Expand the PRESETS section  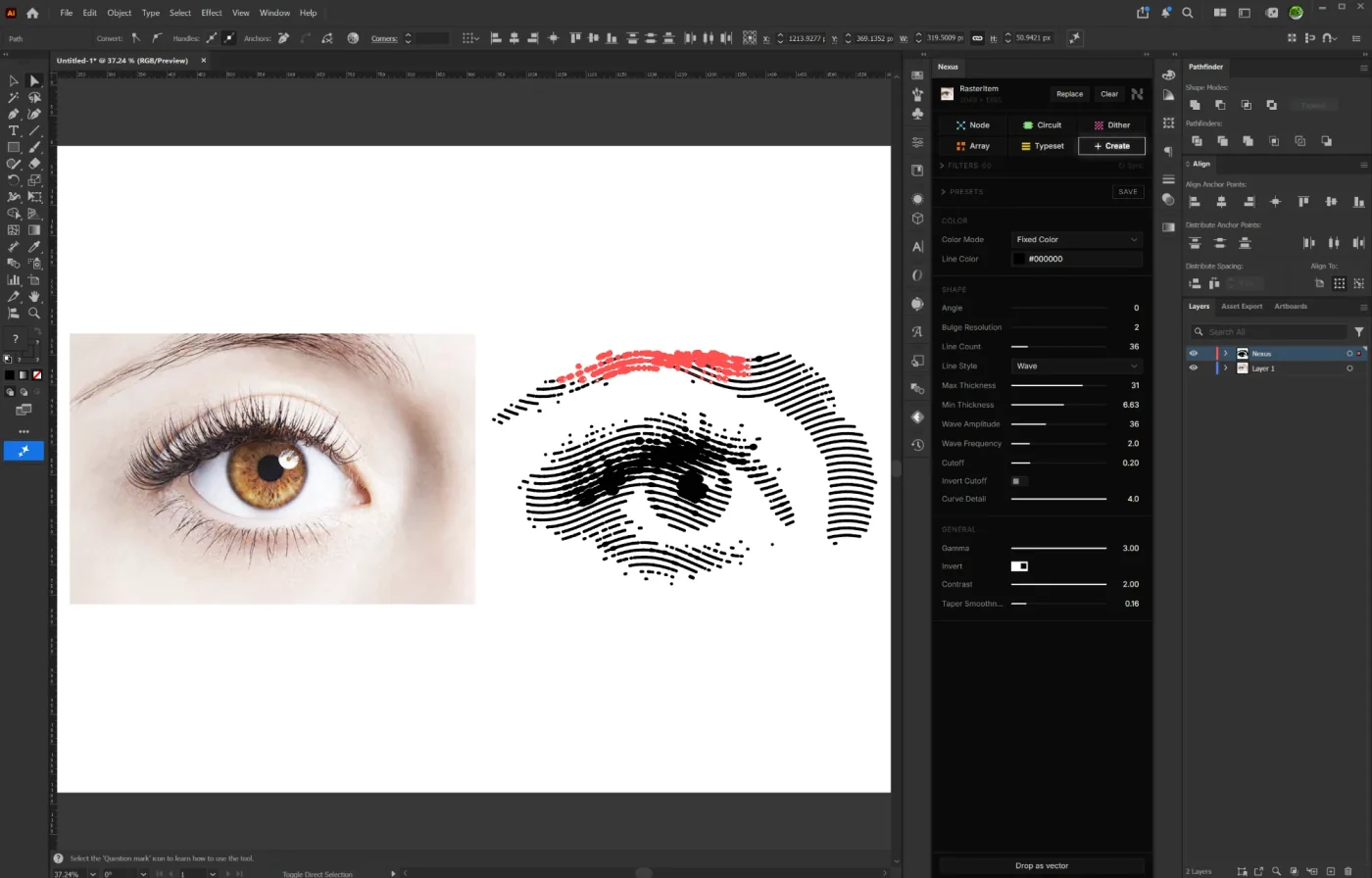pyautogui.click(x=962, y=192)
